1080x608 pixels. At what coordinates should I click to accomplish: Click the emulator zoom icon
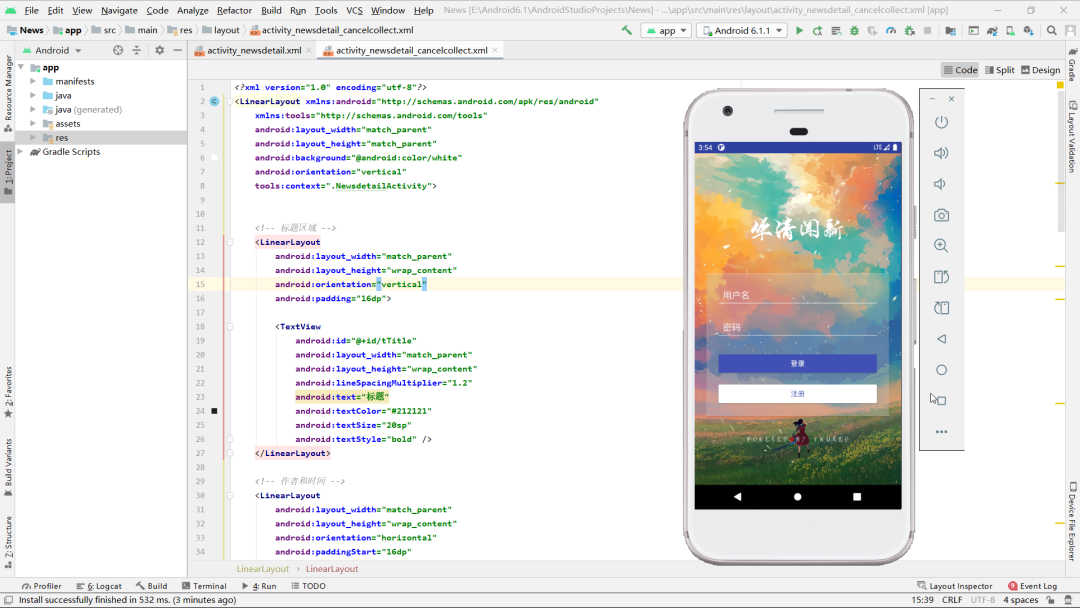pyautogui.click(x=941, y=246)
